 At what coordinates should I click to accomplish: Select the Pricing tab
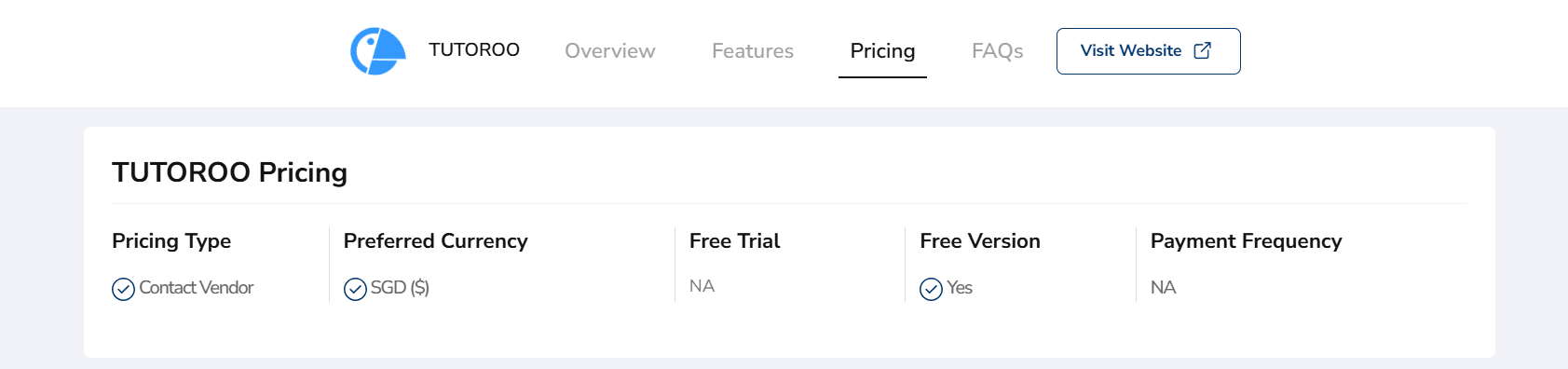pyautogui.click(x=882, y=51)
